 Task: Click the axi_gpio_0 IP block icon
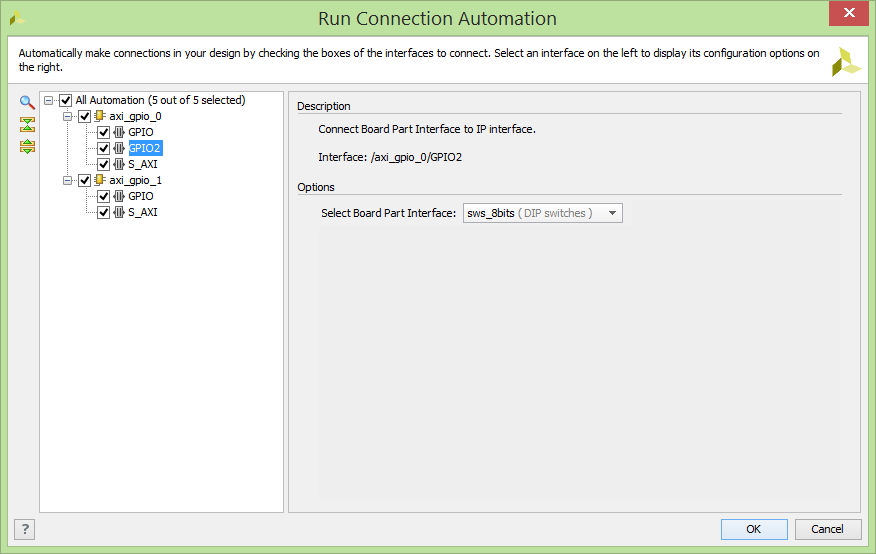tap(99, 116)
